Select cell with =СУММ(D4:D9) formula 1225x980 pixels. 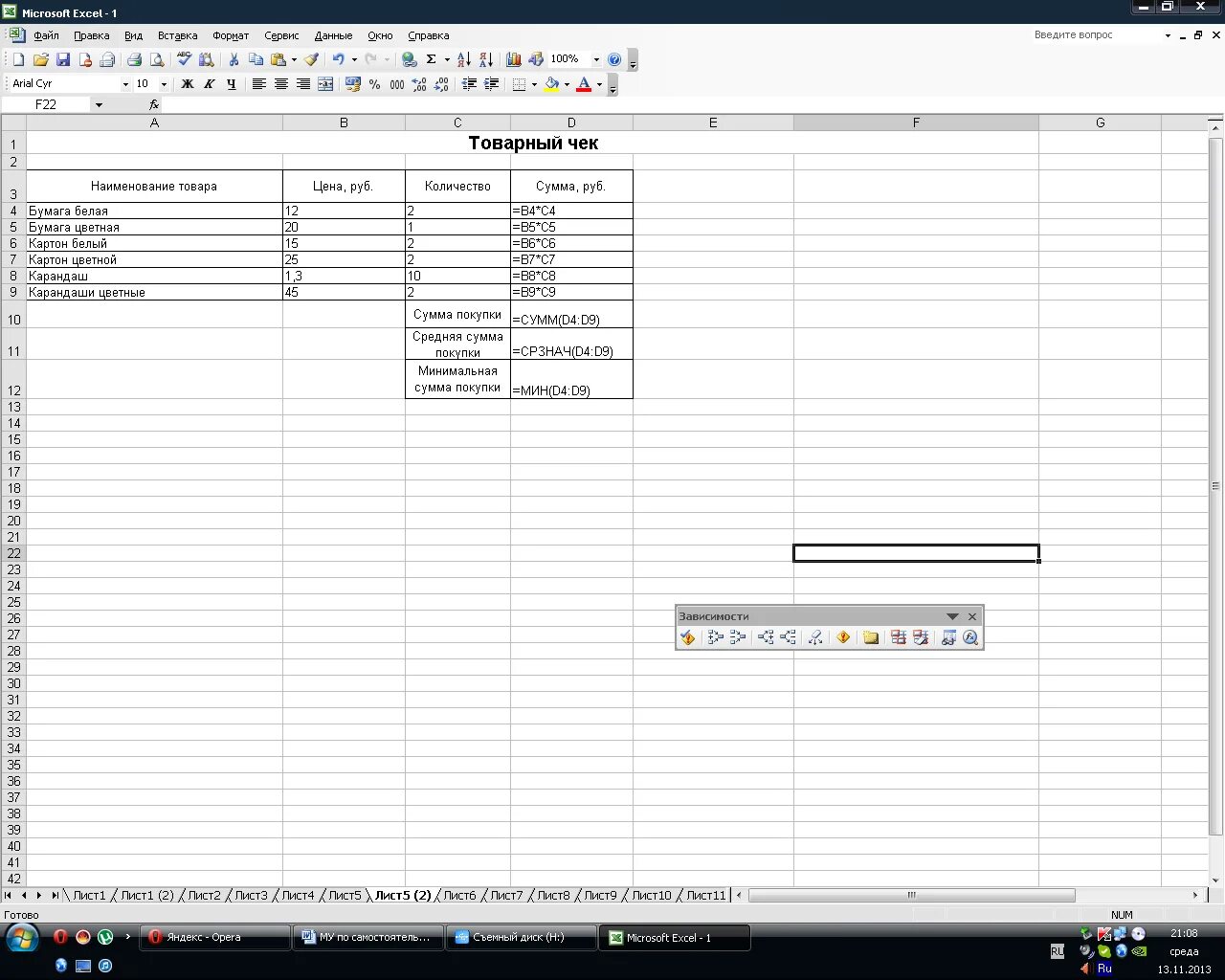[571, 315]
